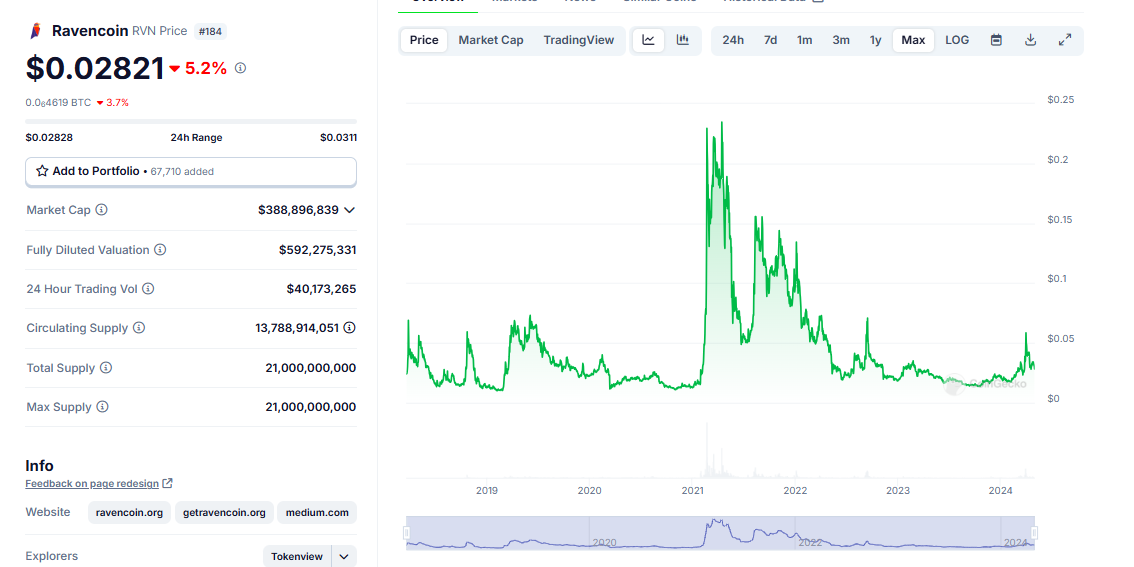The height and width of the screenshot is (567, 1134).
Task: Click the $0.25 y-axis label
Action: pyautogui.click(x=1060, y=100)
